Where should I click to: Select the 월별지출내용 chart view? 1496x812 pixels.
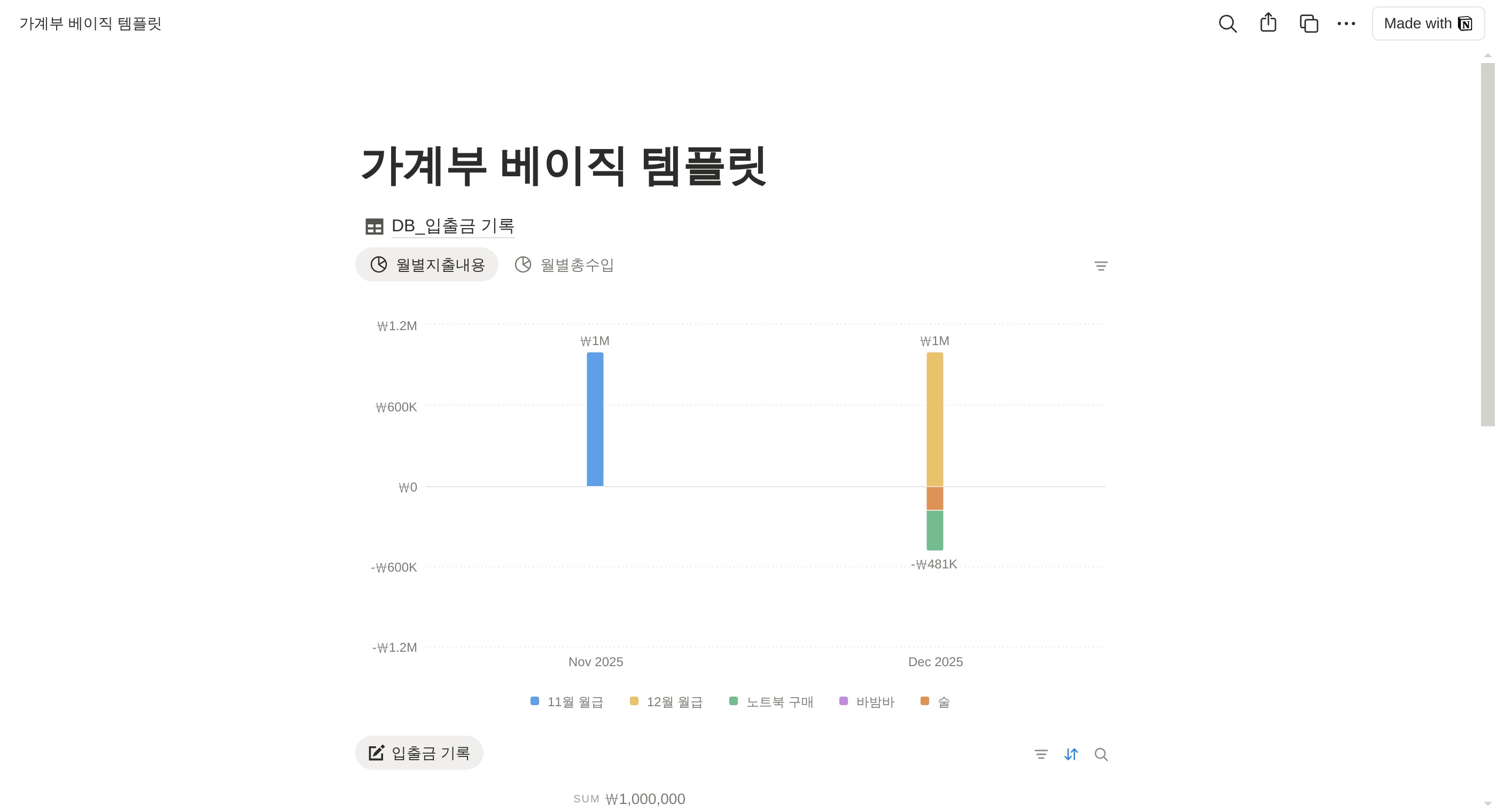pos(427,264)
